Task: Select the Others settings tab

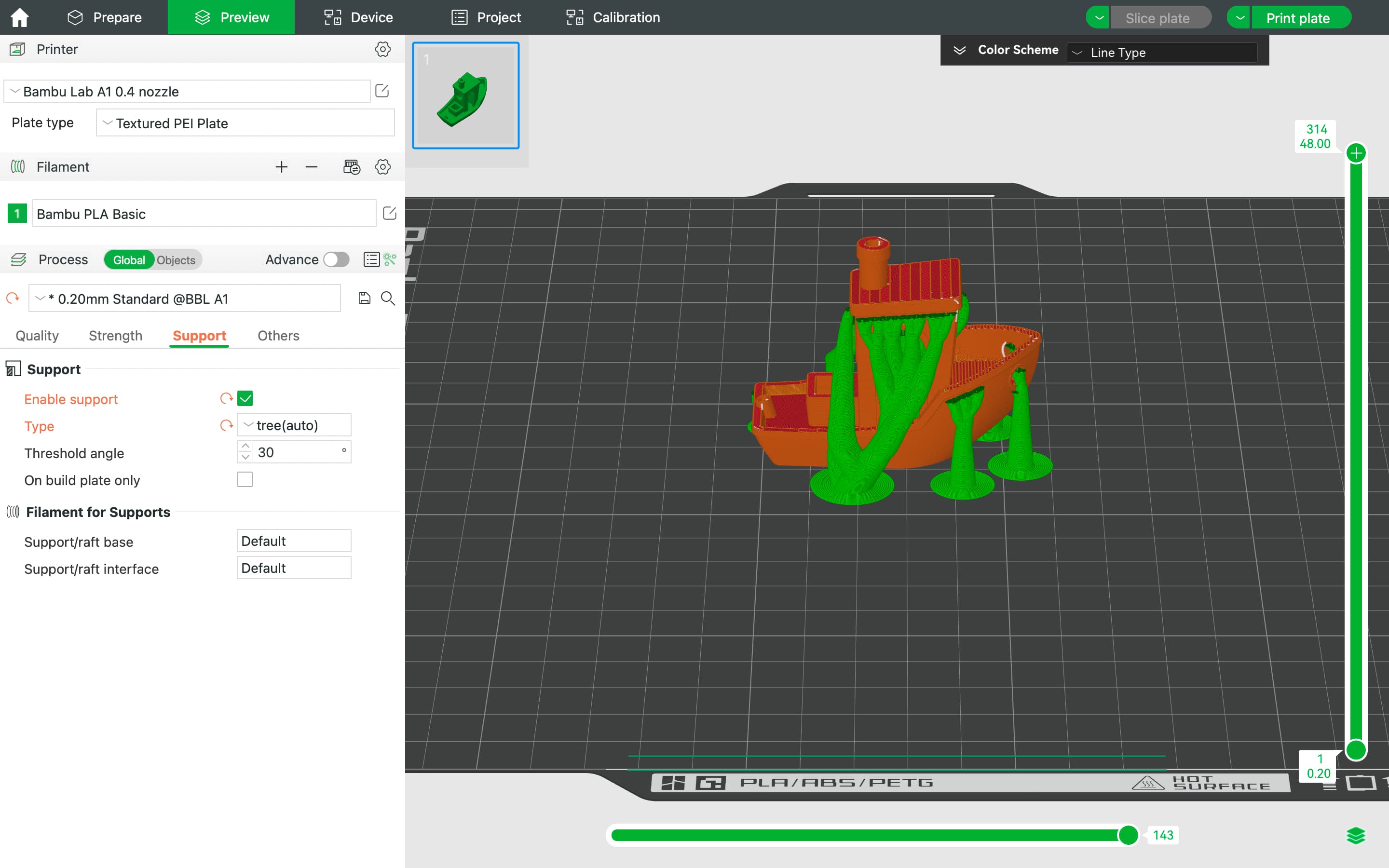Action: coord(278,336)
